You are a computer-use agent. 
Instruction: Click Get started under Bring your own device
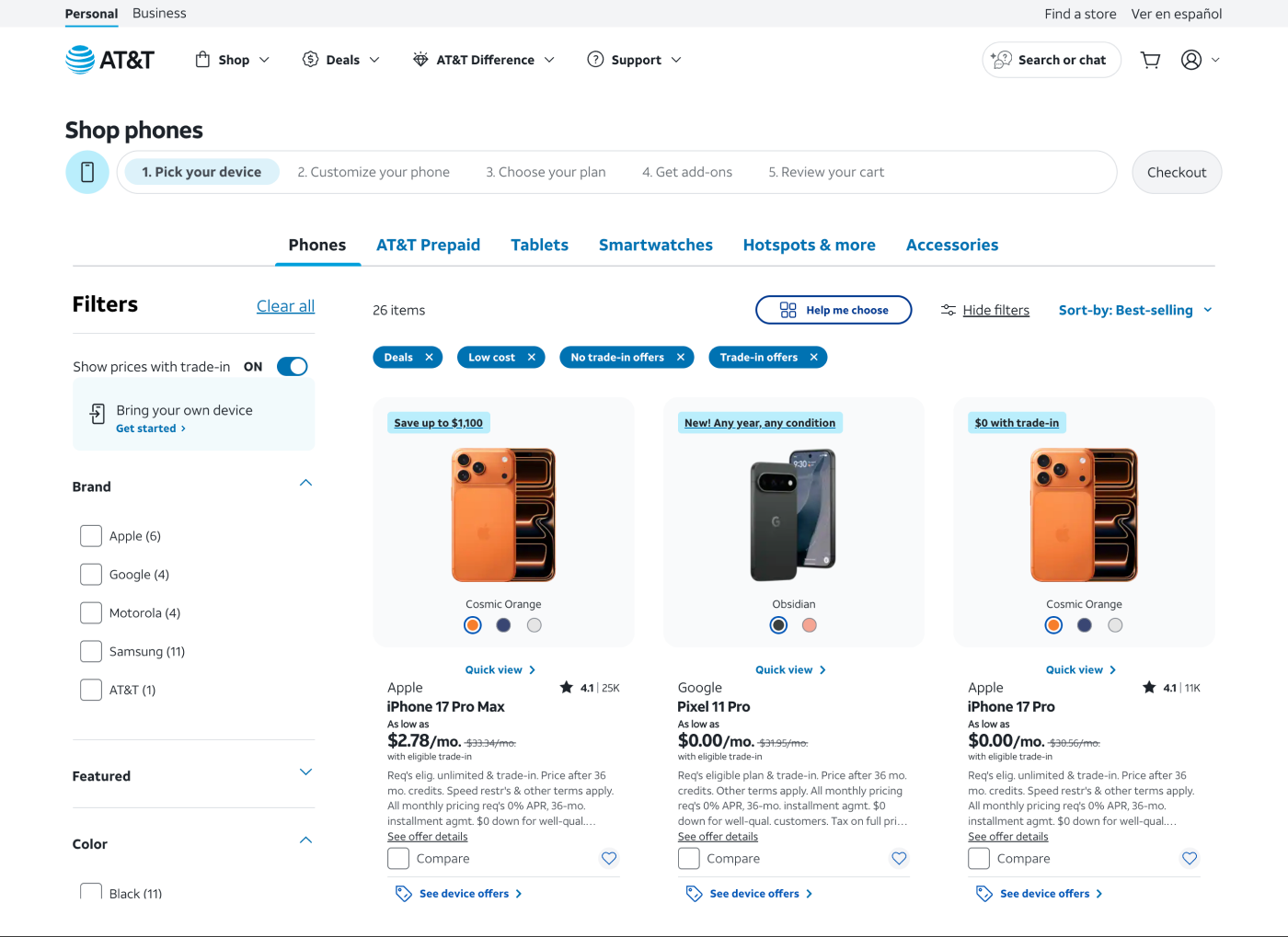(151, 429)
